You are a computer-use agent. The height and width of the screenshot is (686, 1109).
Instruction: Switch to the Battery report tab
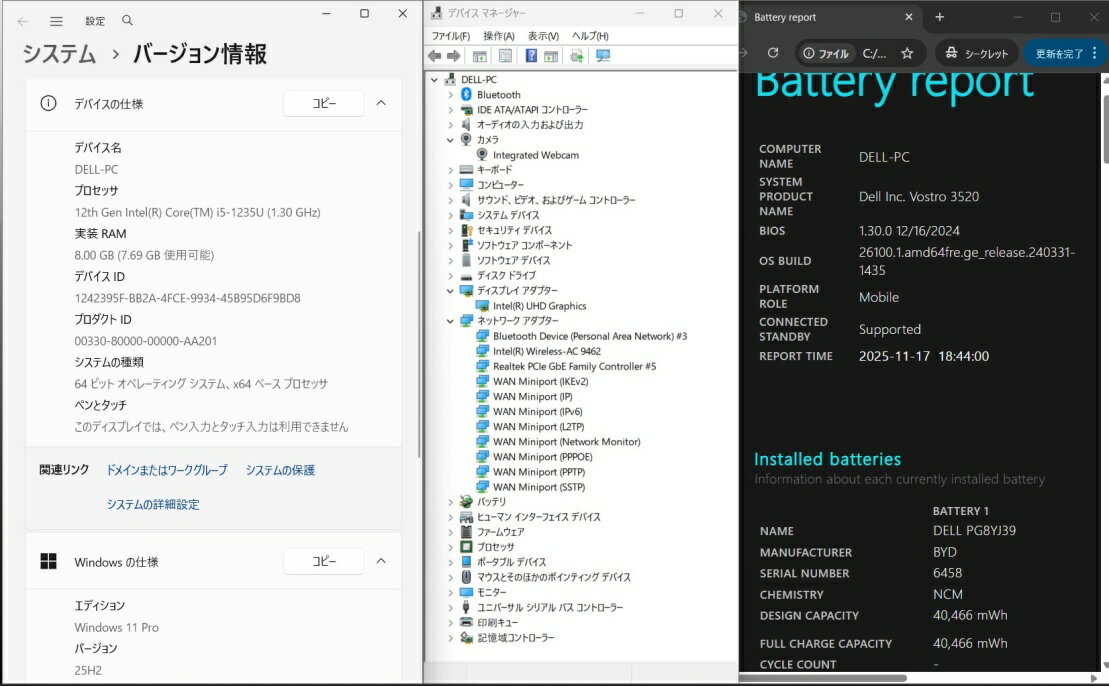point(820,17)
